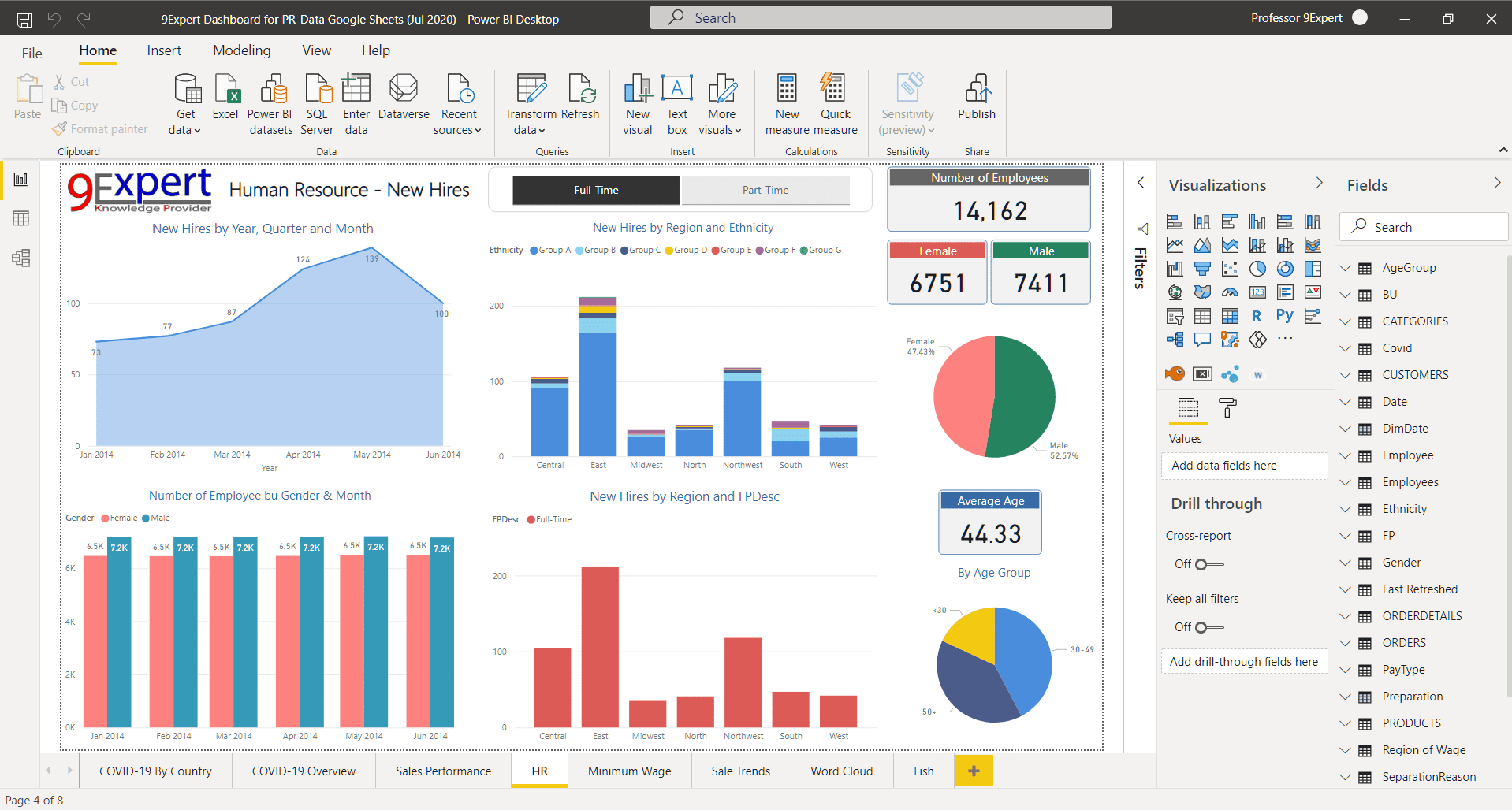Expand the Employee table in Fields

1346,455
